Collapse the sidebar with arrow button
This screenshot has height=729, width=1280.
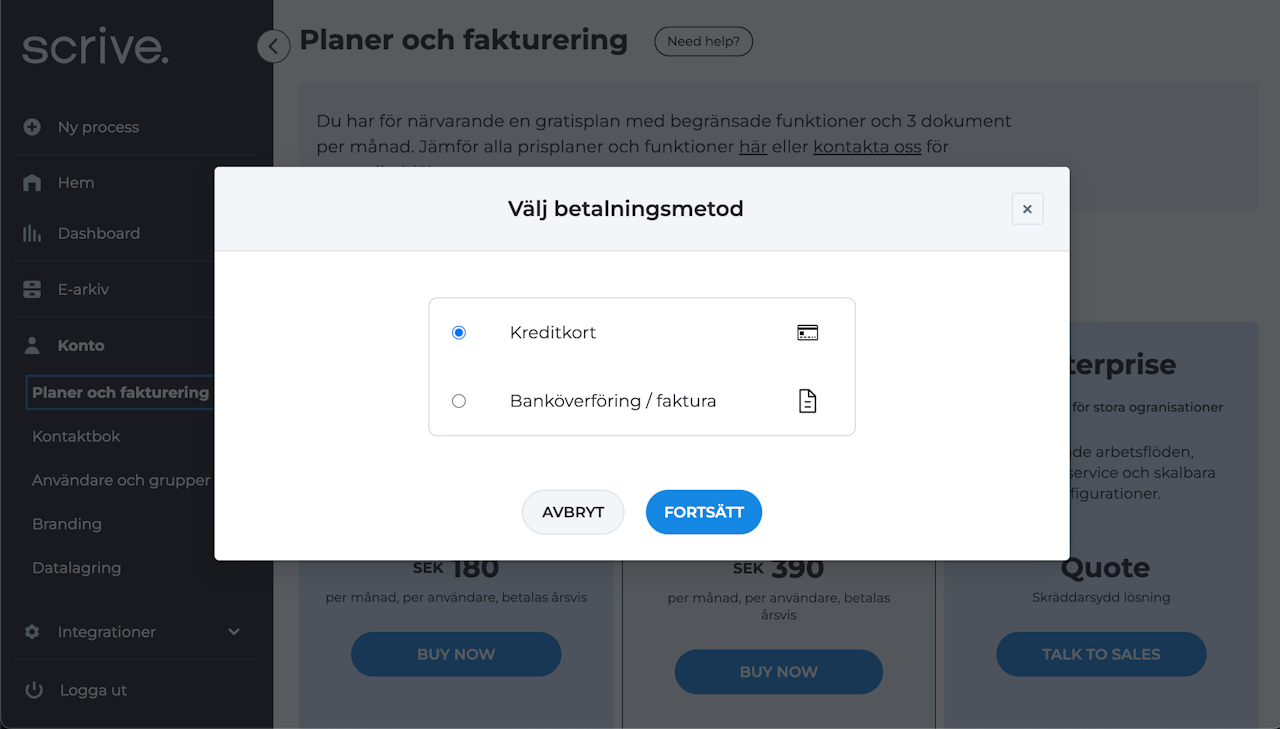[x=273, y=45]
